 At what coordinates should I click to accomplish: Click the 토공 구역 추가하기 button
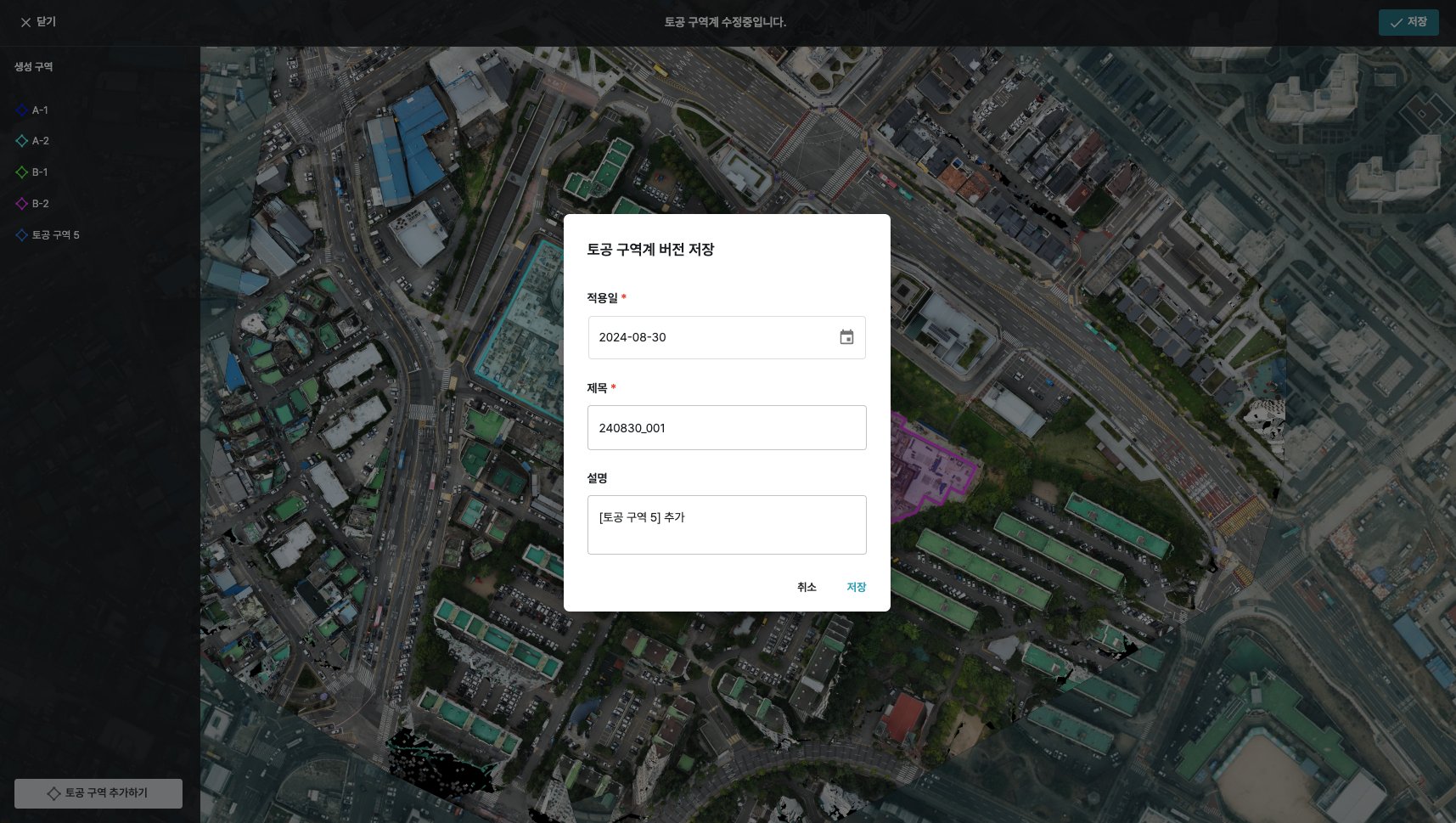pyautogui.click(x=98, y=793)
